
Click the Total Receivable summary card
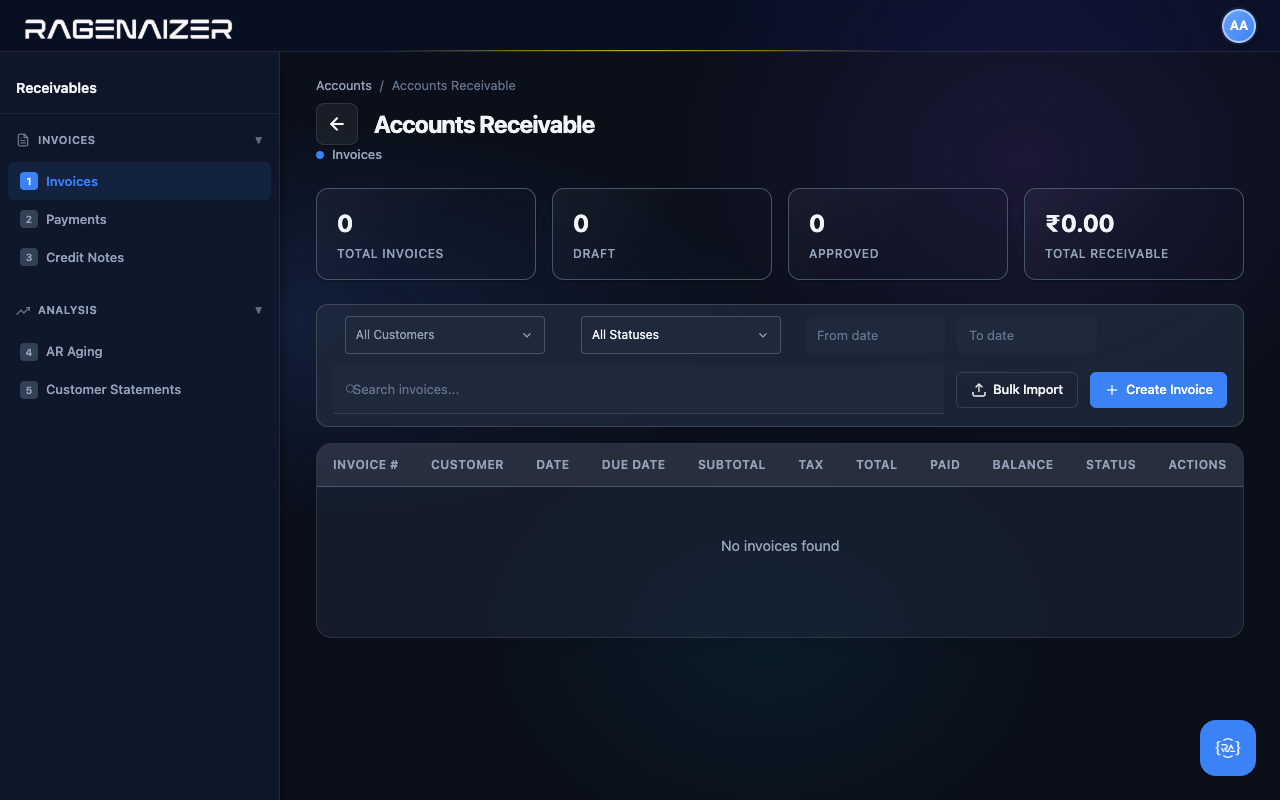[x=1134, y=234]
